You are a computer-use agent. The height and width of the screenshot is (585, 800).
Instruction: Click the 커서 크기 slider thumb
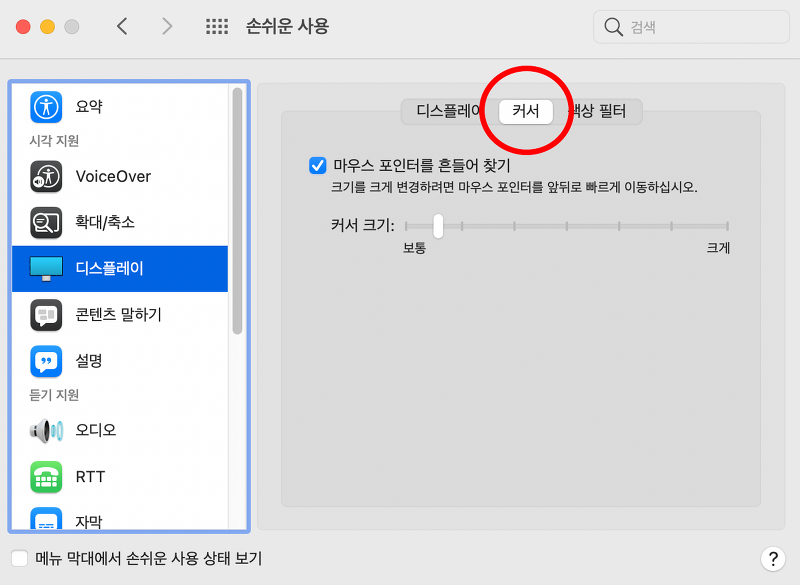pyautogui.click(x=438, y=225)
